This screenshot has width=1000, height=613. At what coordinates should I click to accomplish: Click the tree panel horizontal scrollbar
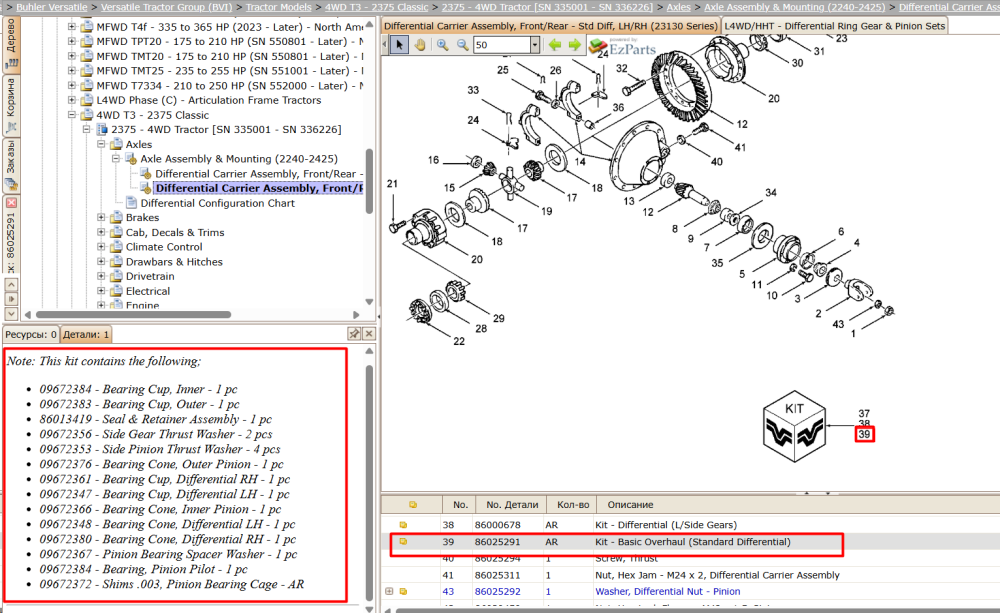click(133, 314)
